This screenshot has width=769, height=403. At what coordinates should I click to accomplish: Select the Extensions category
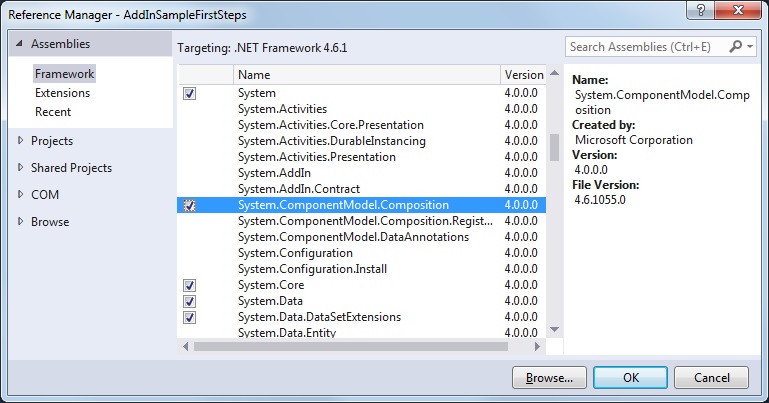tap(62, 93)
